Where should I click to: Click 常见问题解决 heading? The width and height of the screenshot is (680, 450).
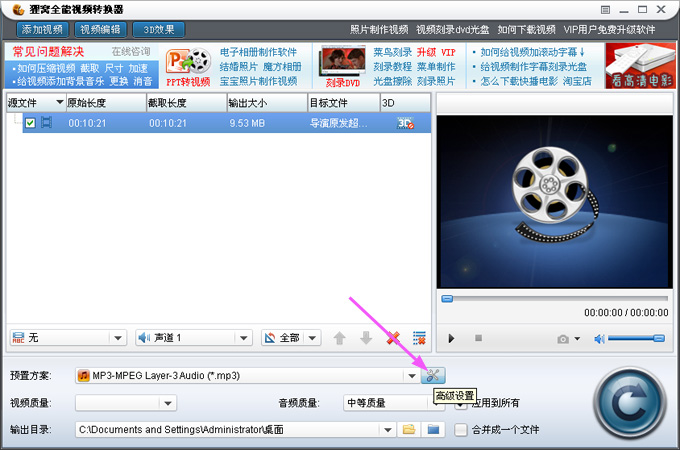click(48, 52)
